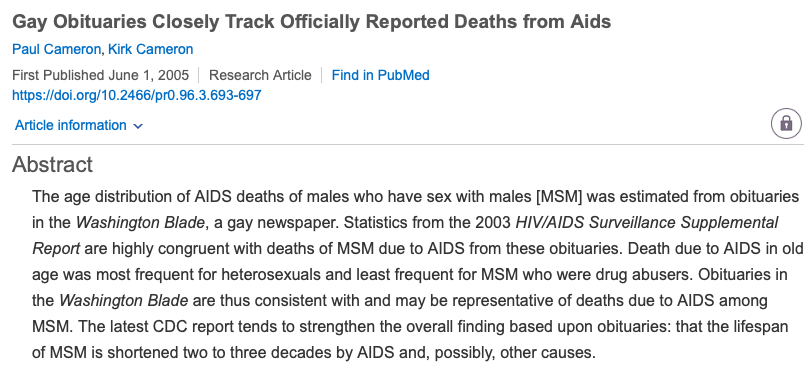Open the Kirk Cameron author link
Screen dimensions: 808x379
tap(150, 50)
